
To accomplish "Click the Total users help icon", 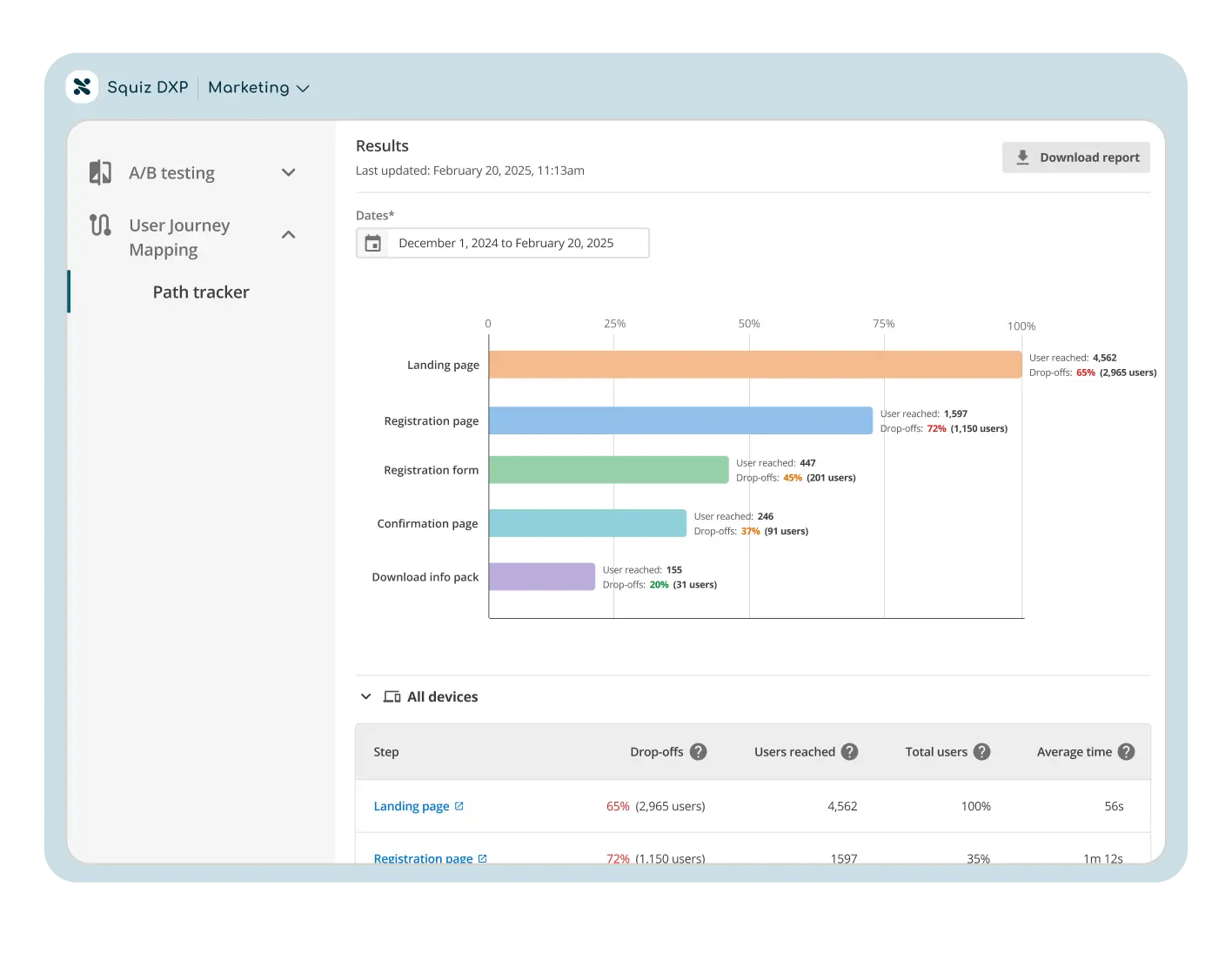I will [x=981, y=752].
